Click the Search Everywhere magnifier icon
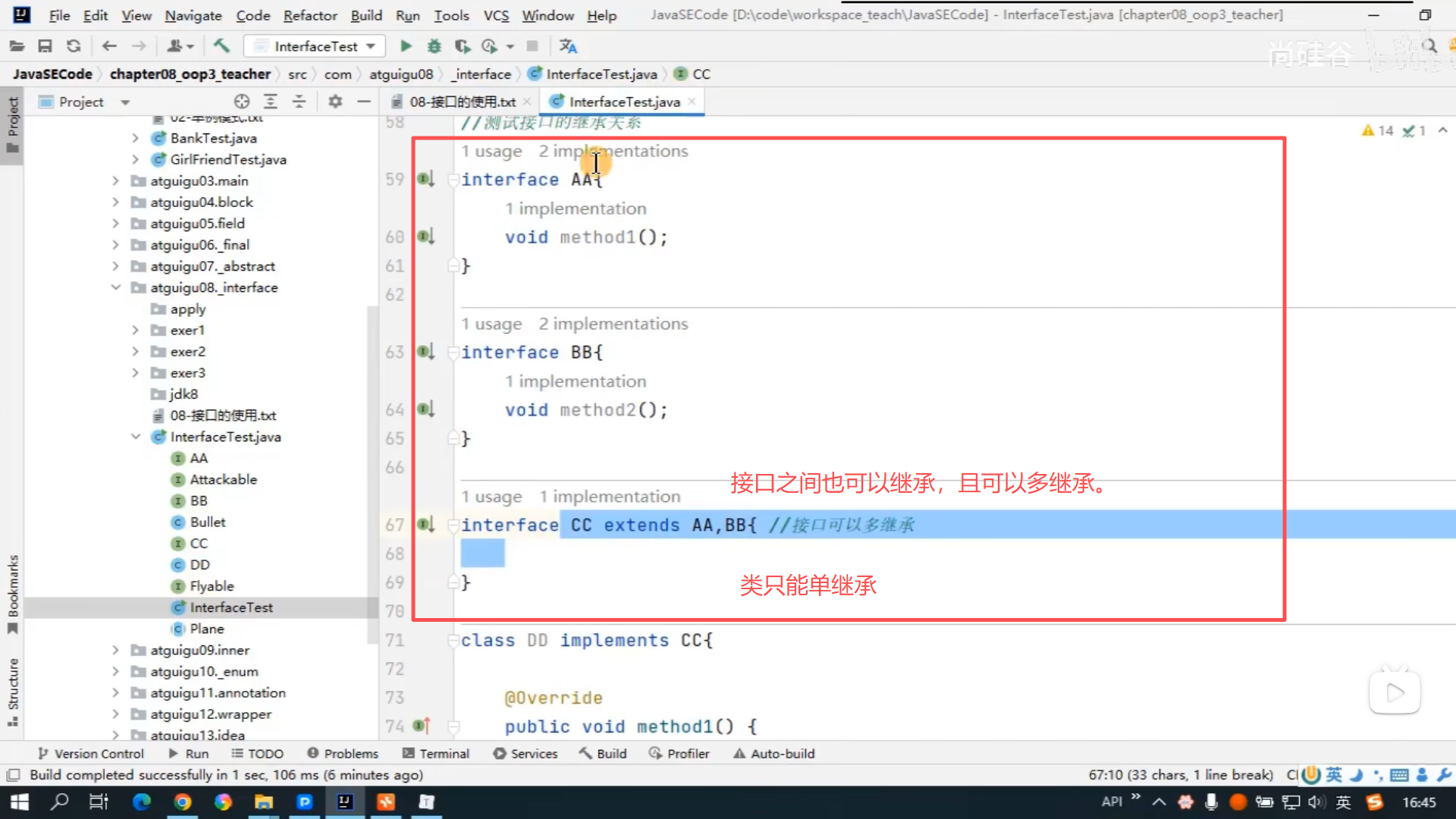The image size is (1456, 819). [x=1429, y=46]
